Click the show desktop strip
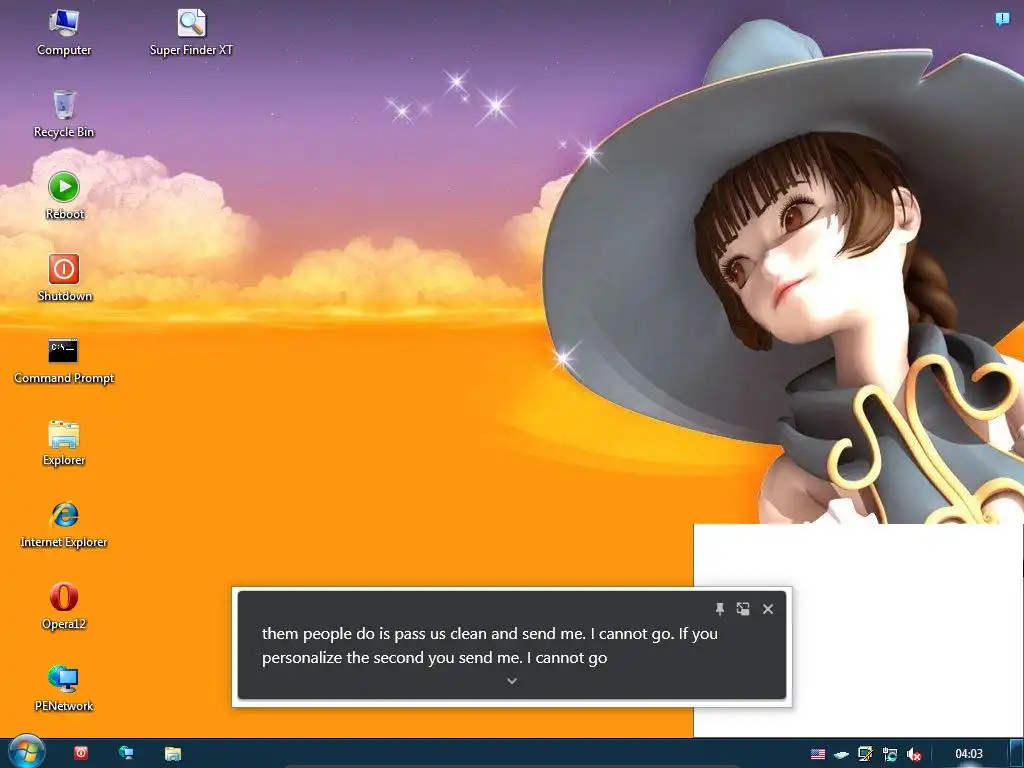Image resolution: width=1024 pixels, height=768 pixels. (1016, 753)
